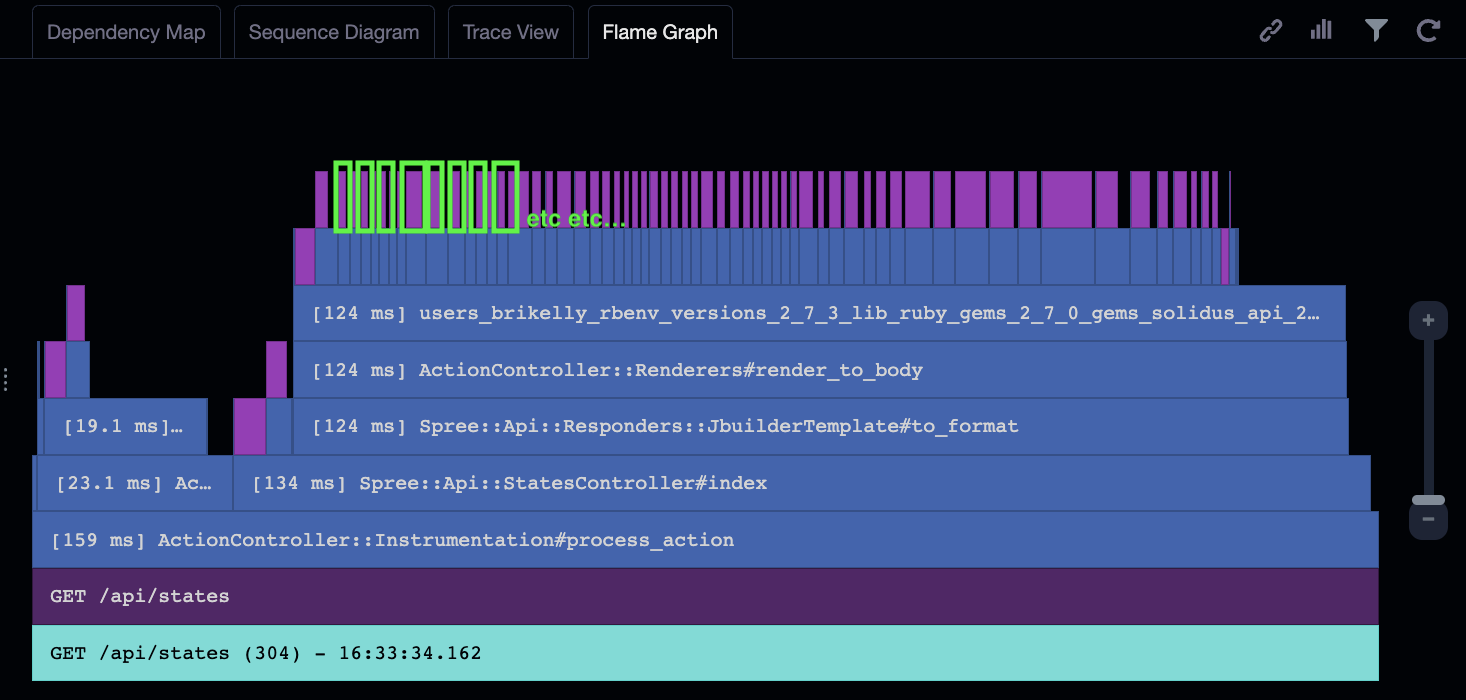This screenshot has height=700, width=1466.
Task: Open the Dependency Map tab
Action: click(x=126, y=31)
